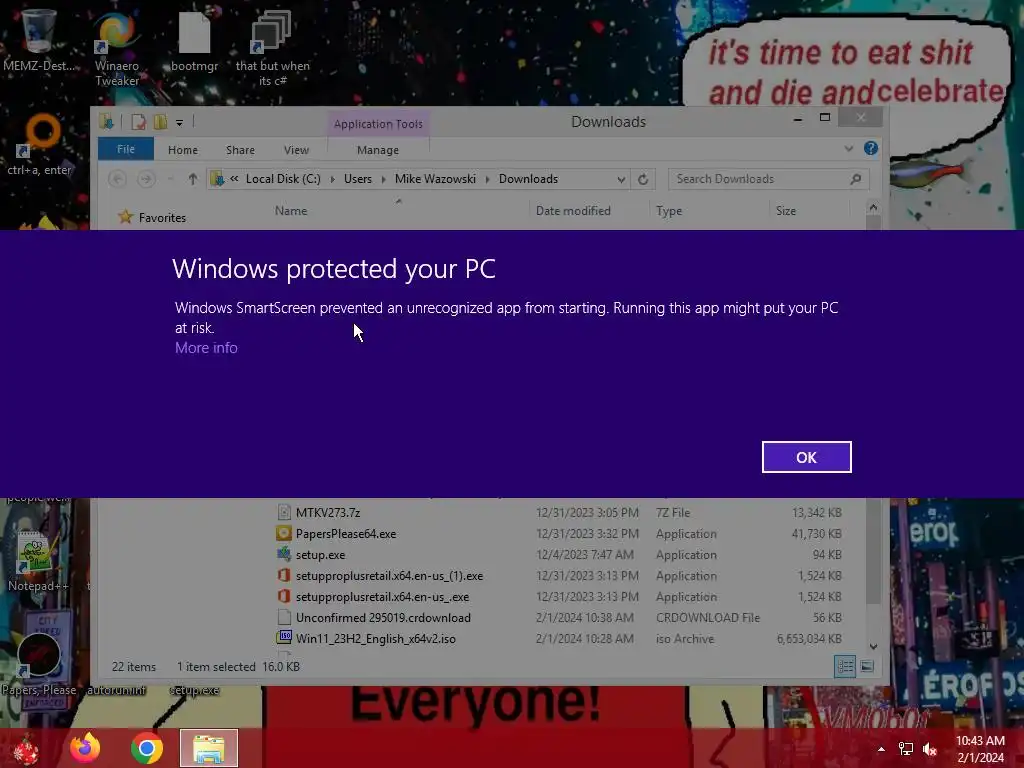Open Explorer Help question mark icon
Screen dimensions: 1024x768
coord(871,148)
